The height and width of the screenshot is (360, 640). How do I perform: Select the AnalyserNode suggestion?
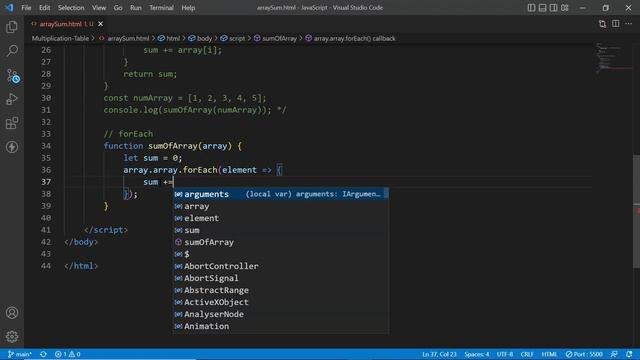click(x=281, y=314)
